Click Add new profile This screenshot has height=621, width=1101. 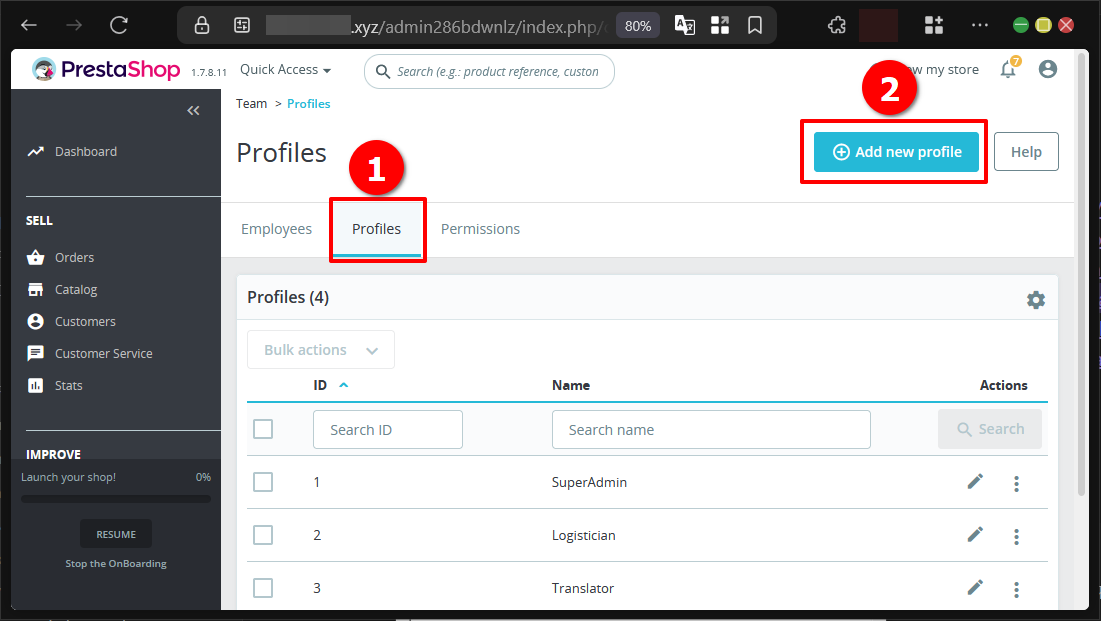tap(893, 151)
